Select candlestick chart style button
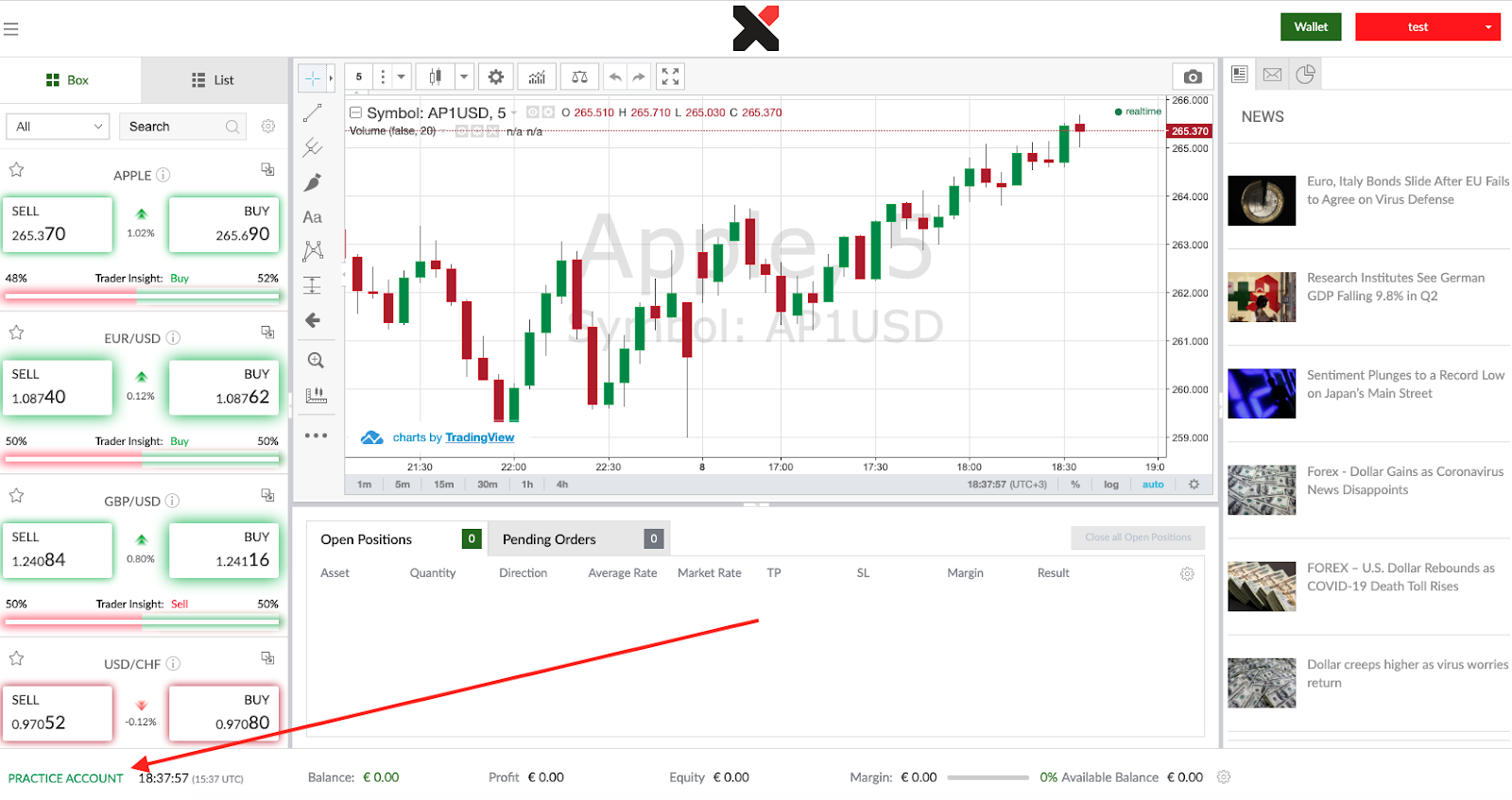This screenshot has width=1512, height=800. point(435,77)
